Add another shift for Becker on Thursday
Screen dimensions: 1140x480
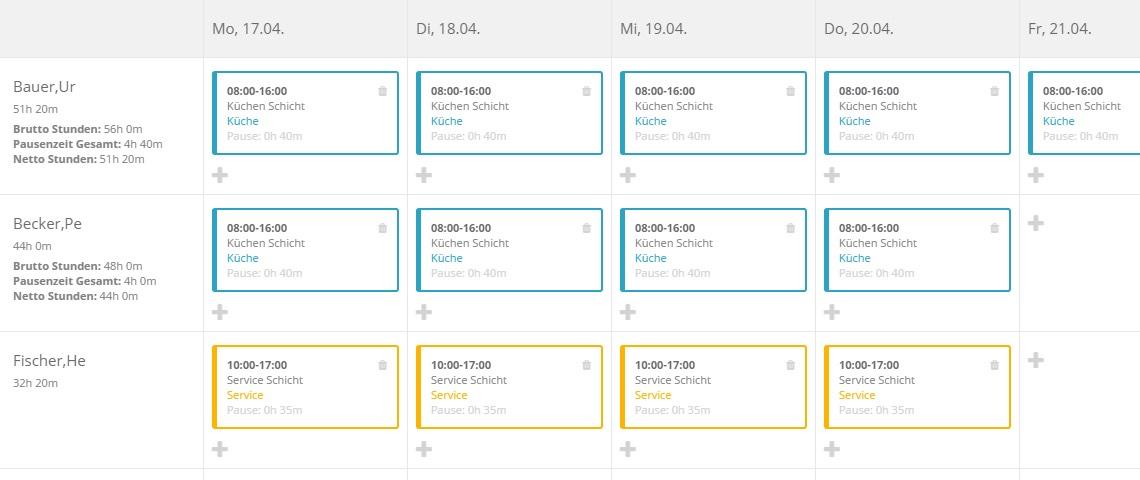coord(832,312)
